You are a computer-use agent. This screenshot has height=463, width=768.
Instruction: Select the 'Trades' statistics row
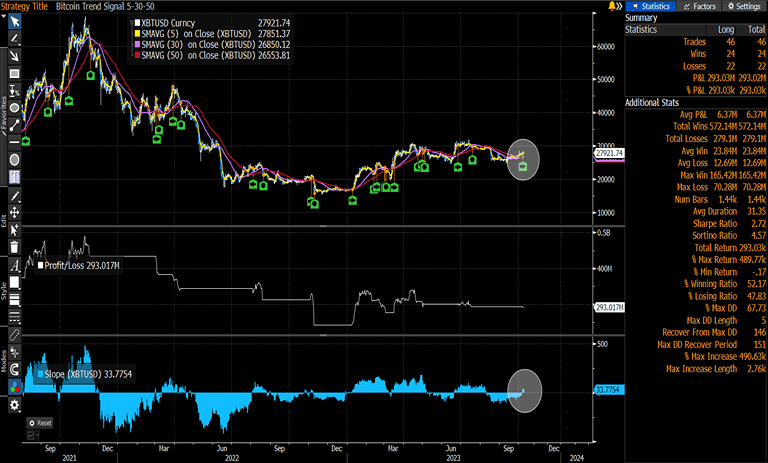pyautogui.click(x=696, y=42)
